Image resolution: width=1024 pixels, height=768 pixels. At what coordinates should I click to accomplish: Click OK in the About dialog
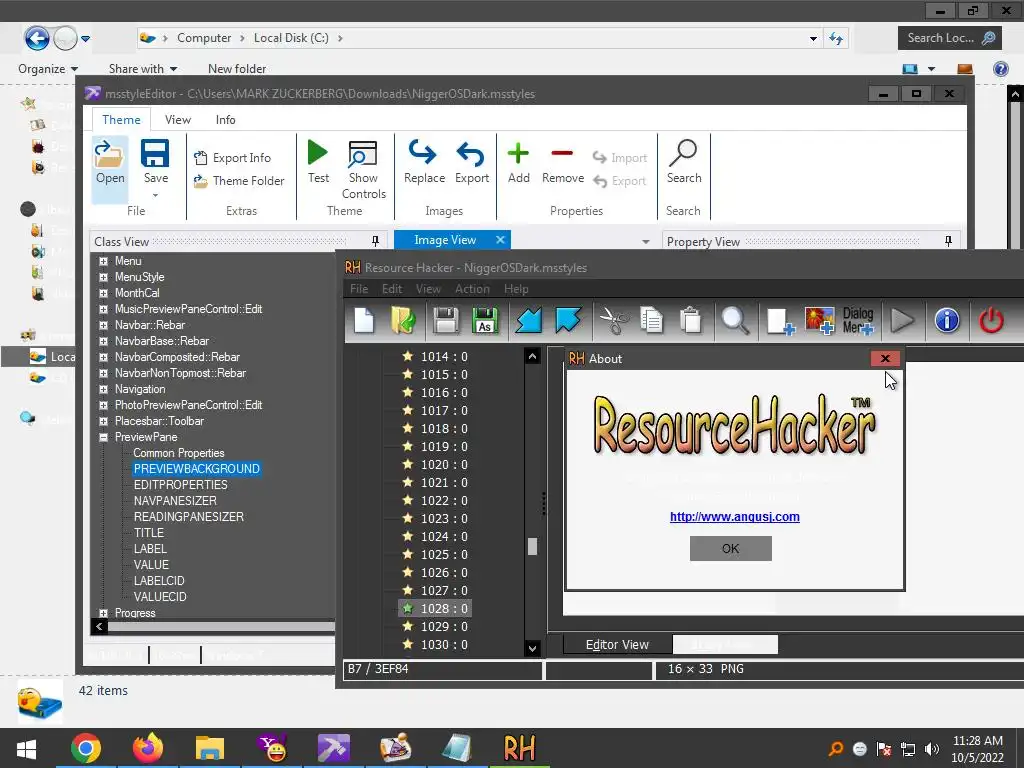pyautogui.click(x=730, y=549)
